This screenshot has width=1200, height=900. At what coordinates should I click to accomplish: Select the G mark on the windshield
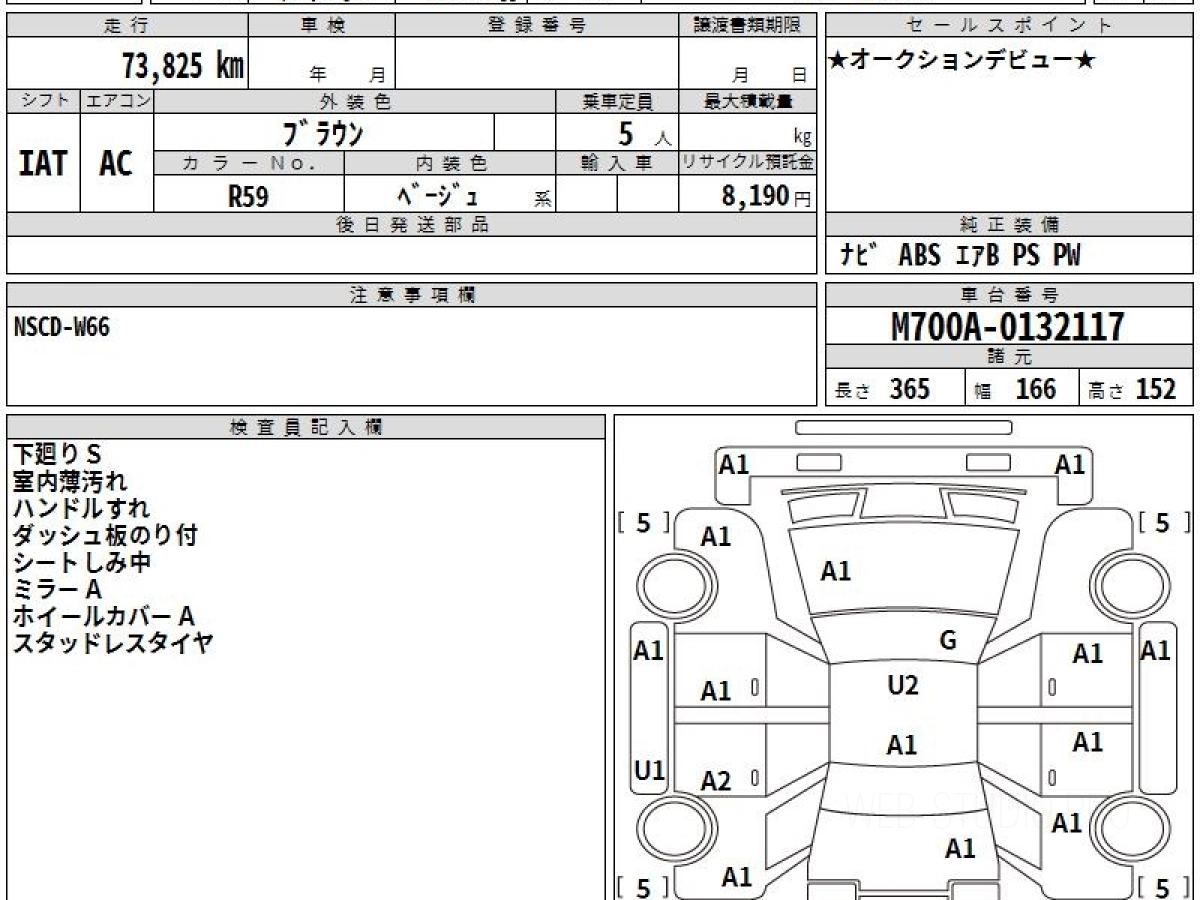[x=948, y=640]
